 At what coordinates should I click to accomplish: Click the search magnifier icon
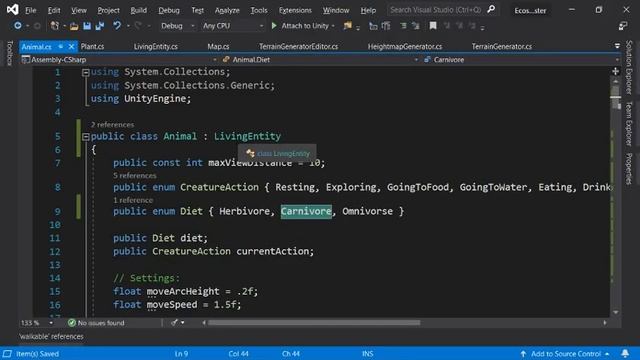491,9
